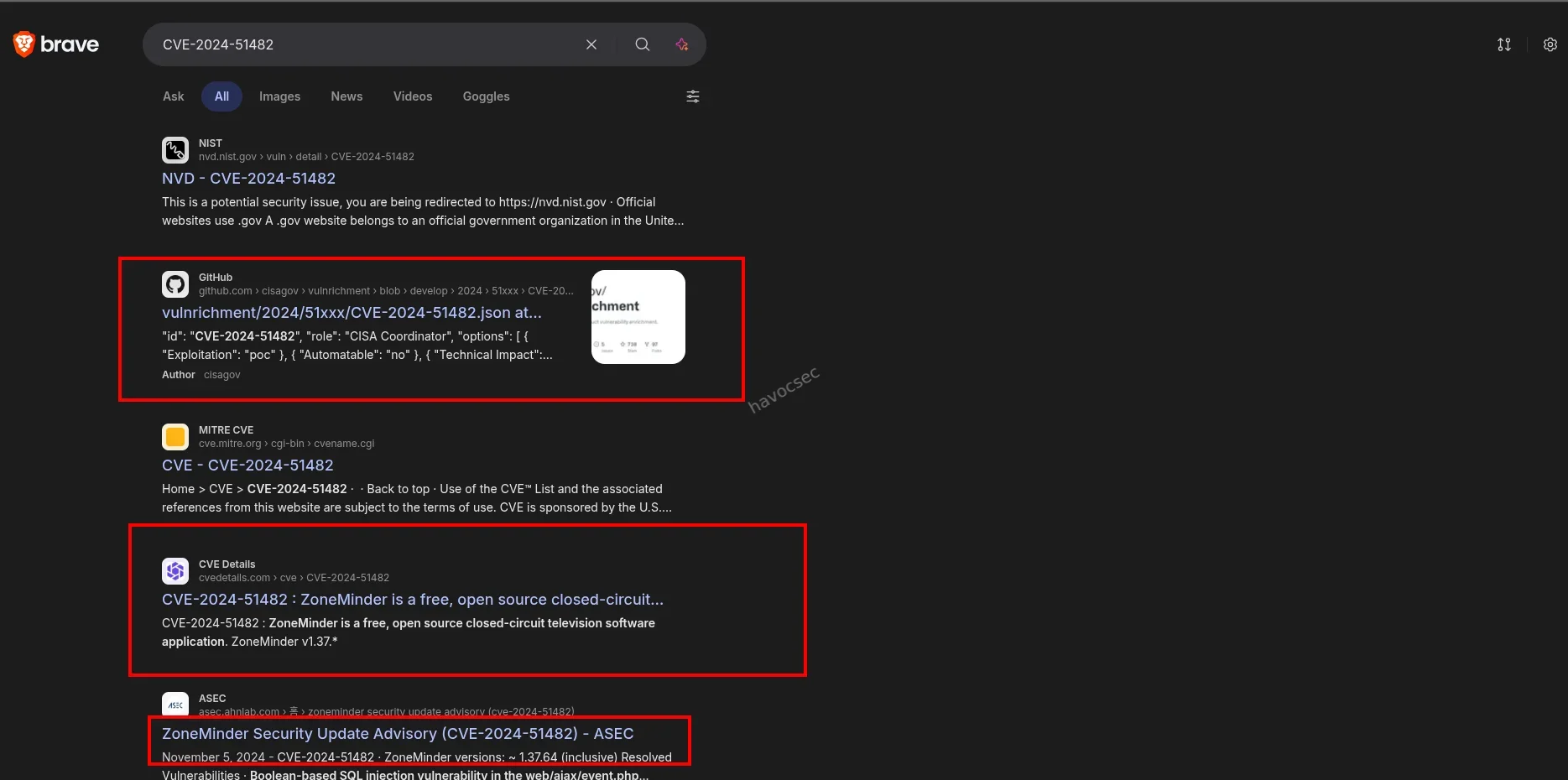Click snippet "Home > CVE > CVE-2024-51482"
Screen dimensions: 1568x780
pos(417,498)
